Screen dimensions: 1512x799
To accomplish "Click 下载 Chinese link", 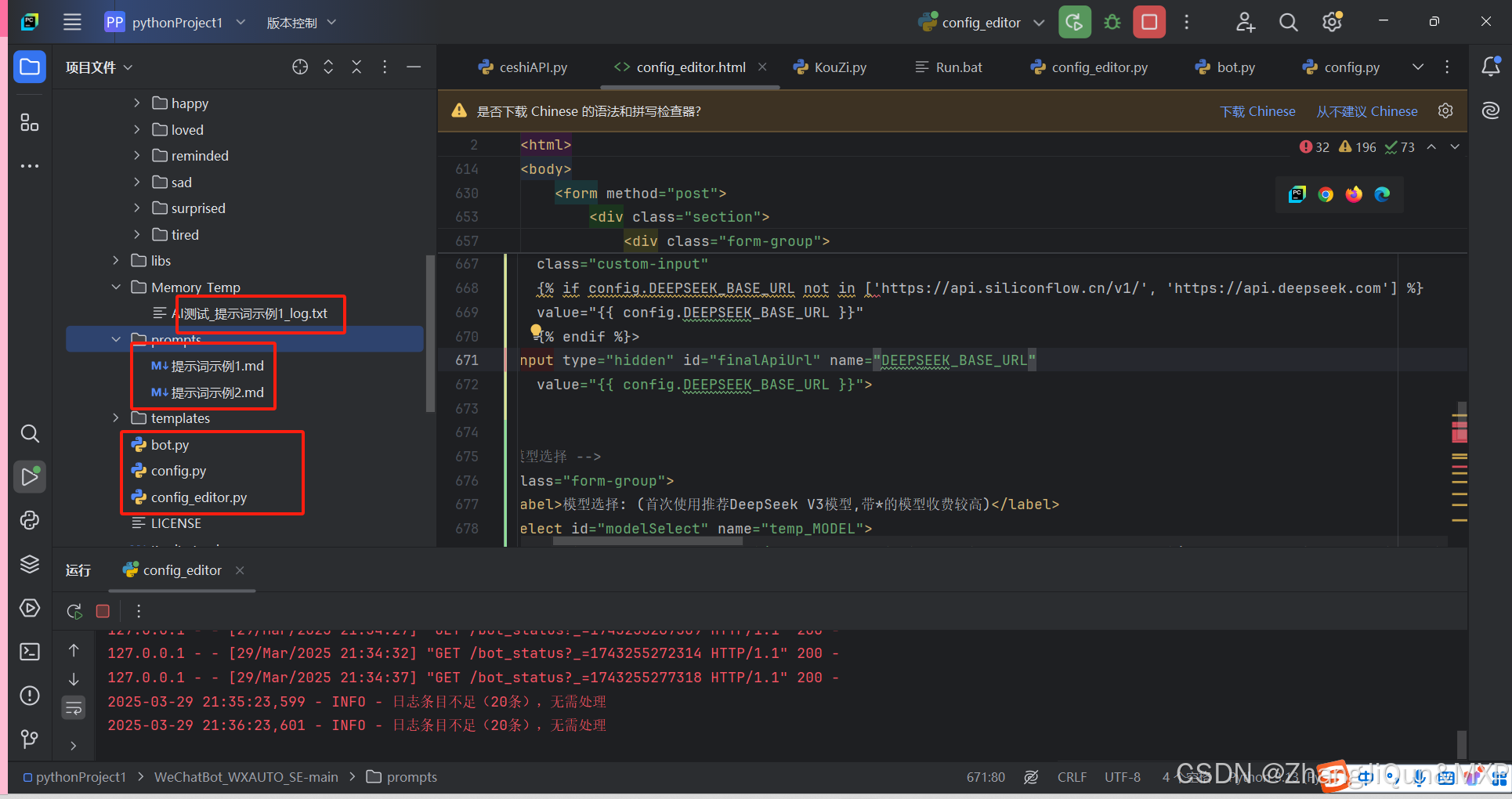I will tap(1257, 111).
